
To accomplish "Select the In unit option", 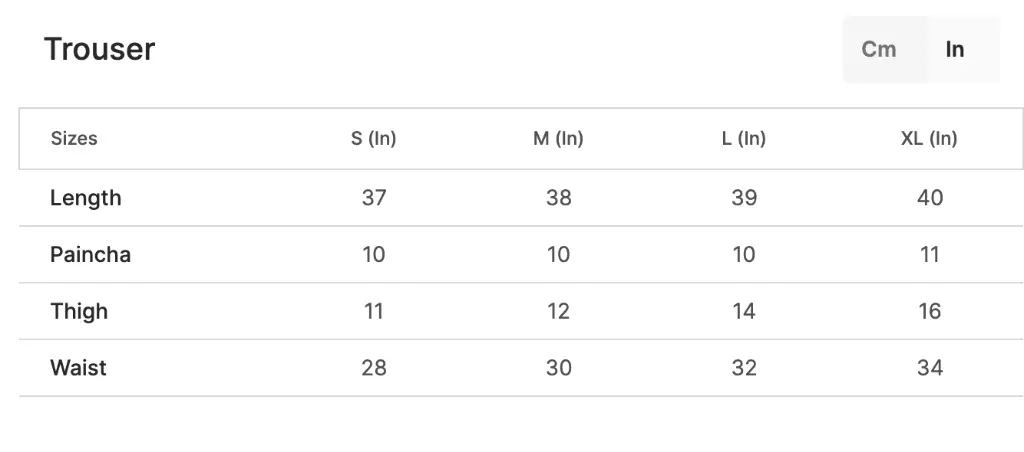I will [x=955, y=50].
